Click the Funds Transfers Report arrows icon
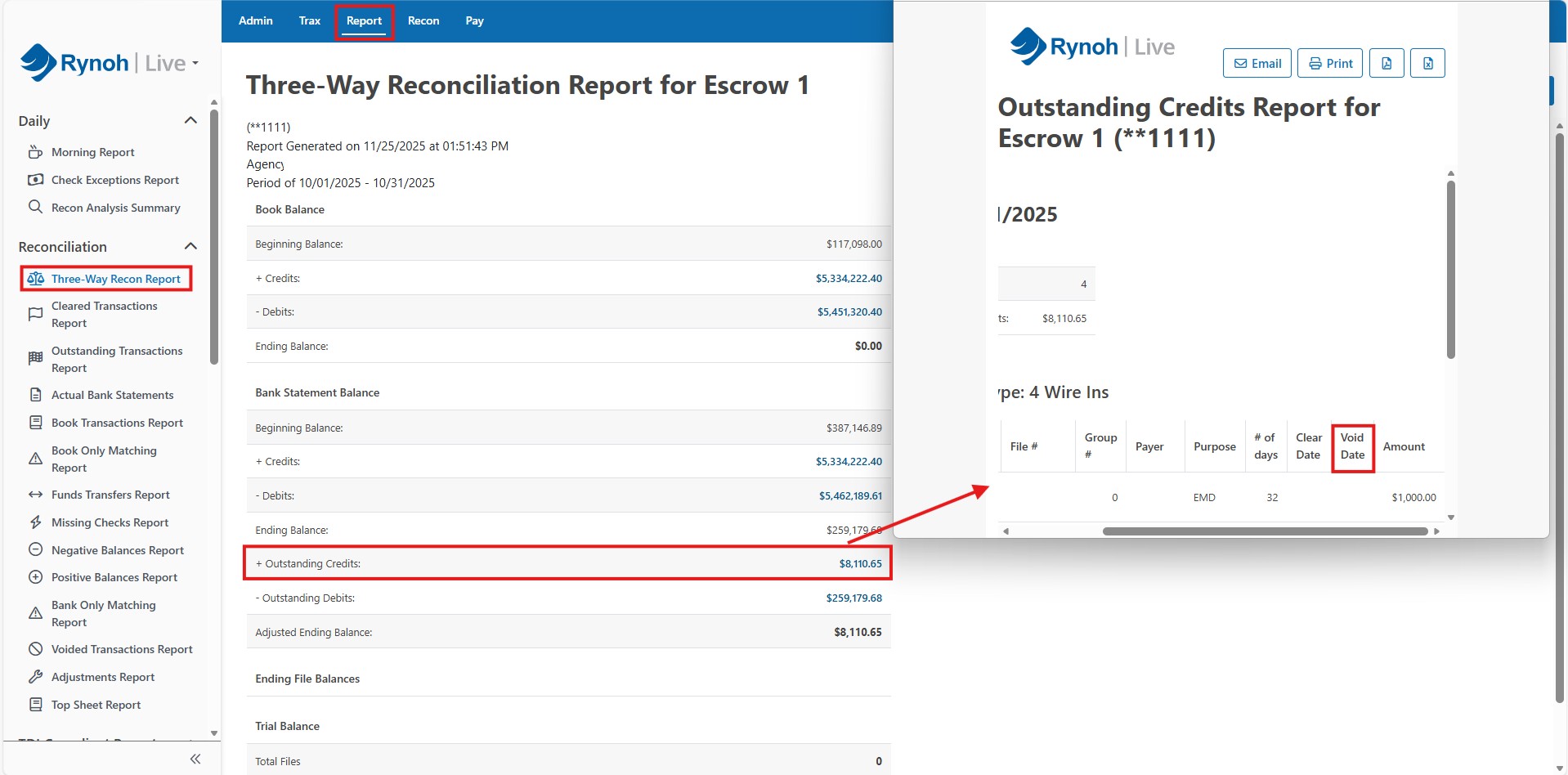Image resolution: width=1568 pixels, height=775 pixels. coord(35,495)
